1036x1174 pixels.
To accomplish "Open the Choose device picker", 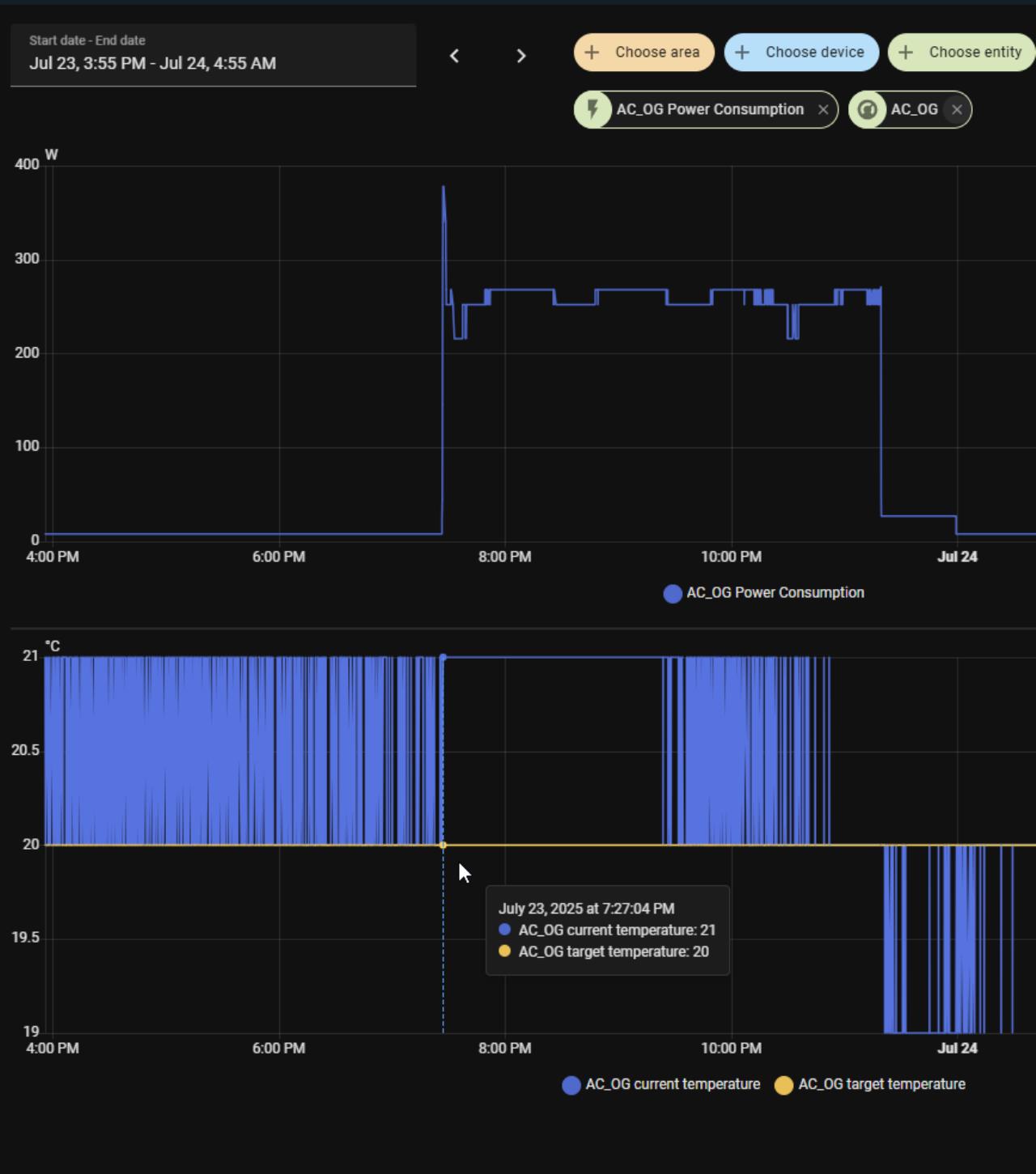I will 814,53.
